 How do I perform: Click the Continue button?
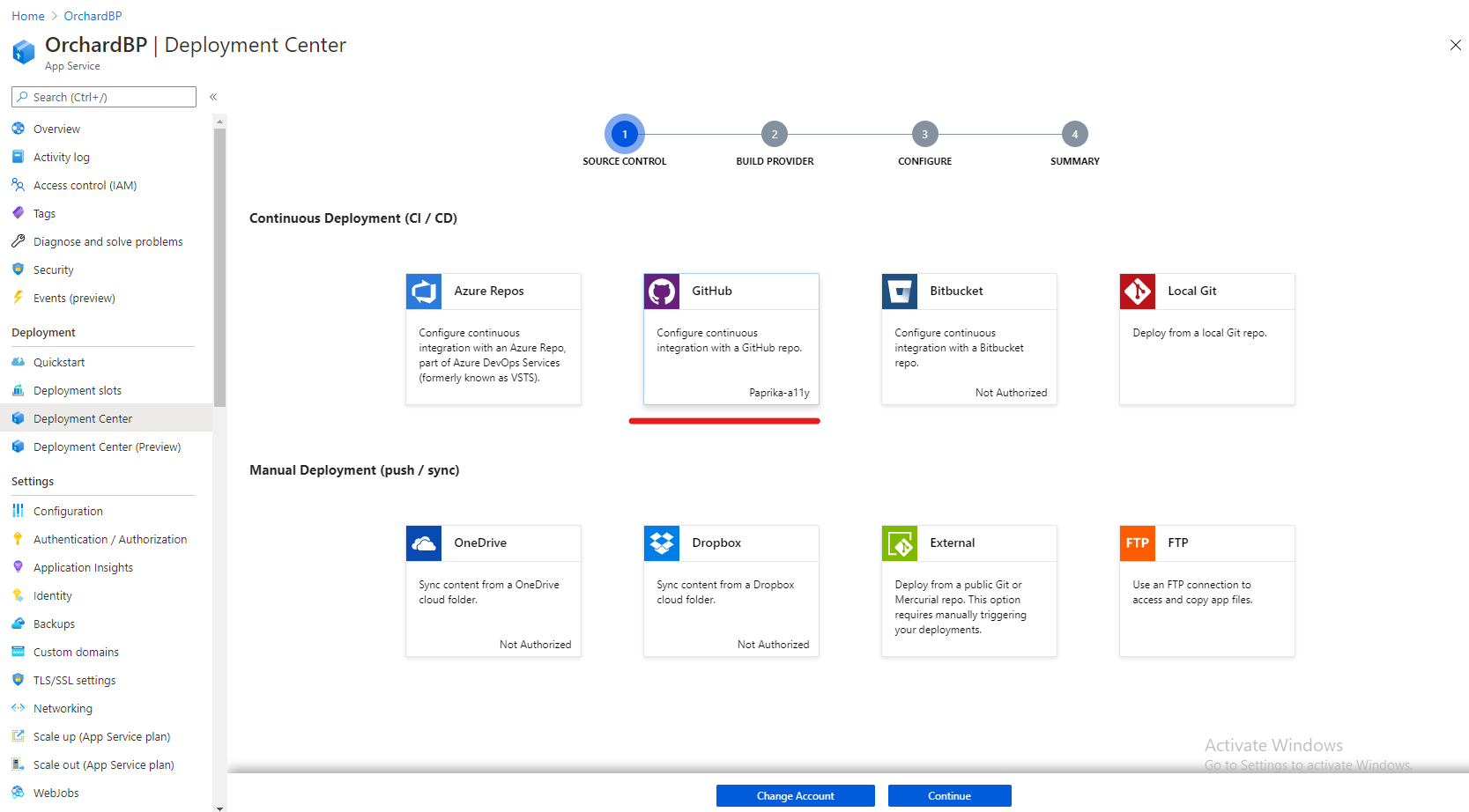pos(950,796)
